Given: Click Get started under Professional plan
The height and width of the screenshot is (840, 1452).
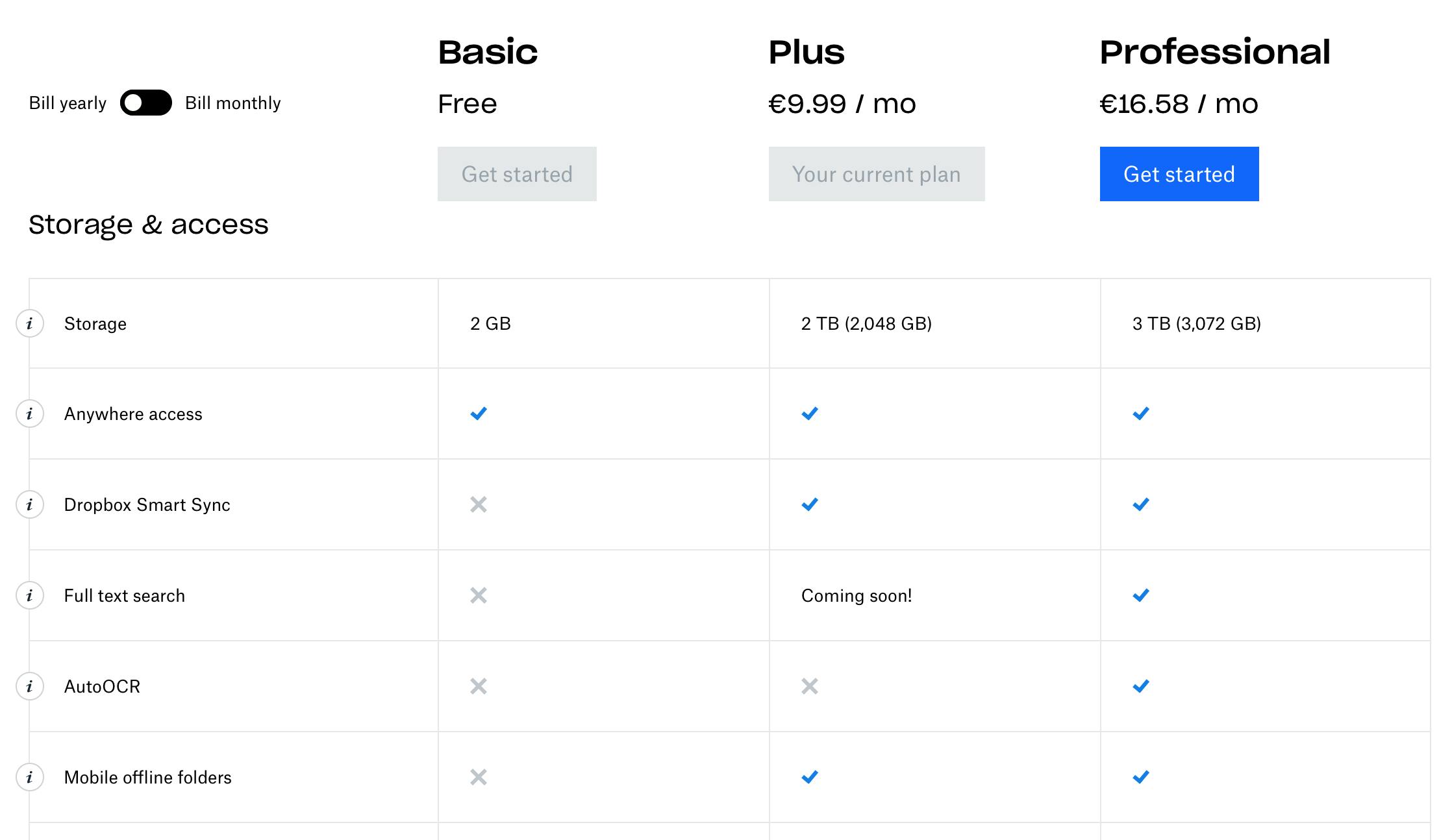Looking at the screenshot, I should pos(1179,174).
